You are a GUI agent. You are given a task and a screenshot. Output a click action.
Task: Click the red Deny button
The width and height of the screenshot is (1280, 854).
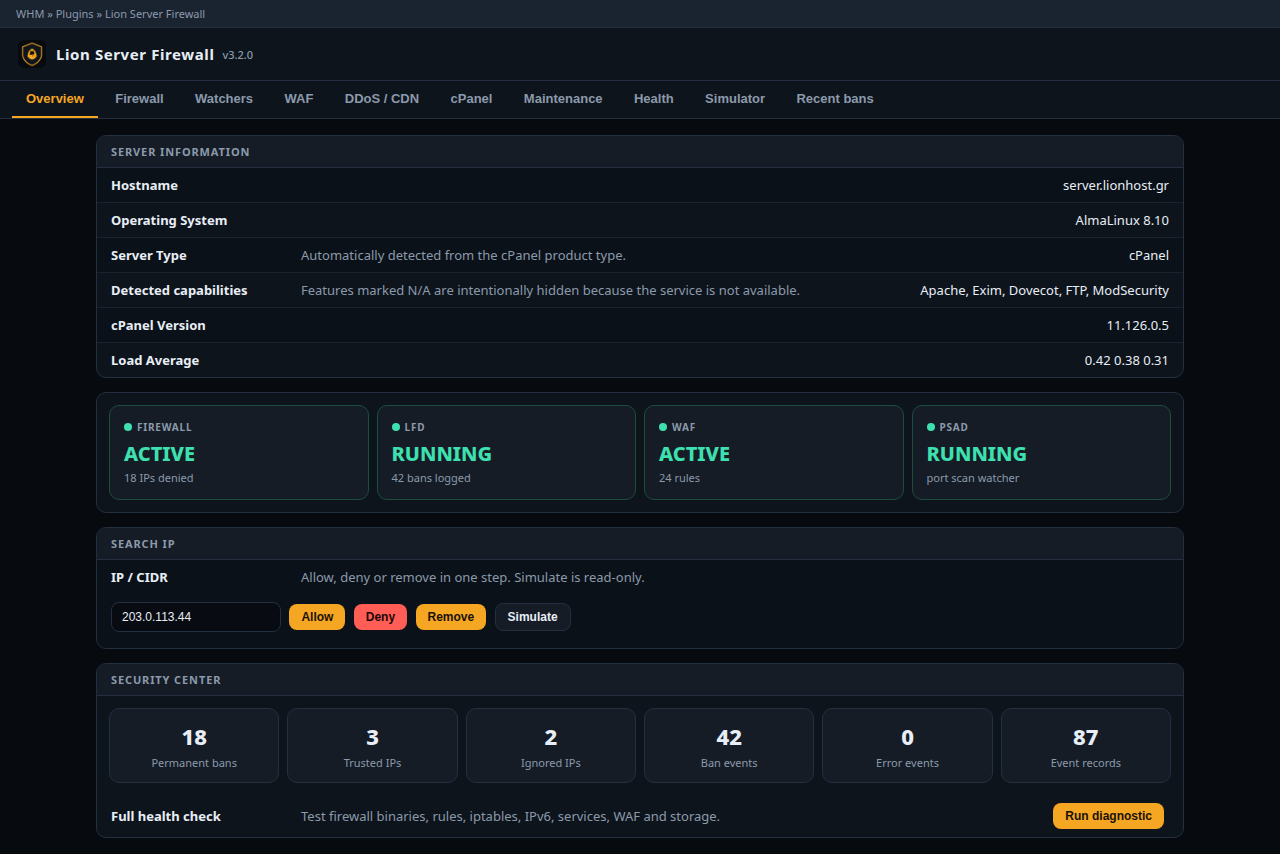(380, 617)
